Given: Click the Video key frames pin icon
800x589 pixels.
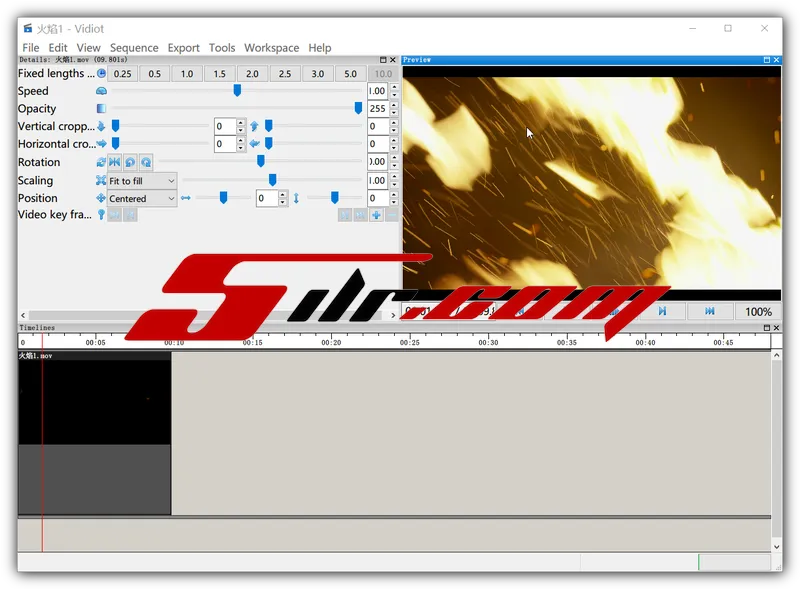Looking at the screenshot, I should pos(102,215).
